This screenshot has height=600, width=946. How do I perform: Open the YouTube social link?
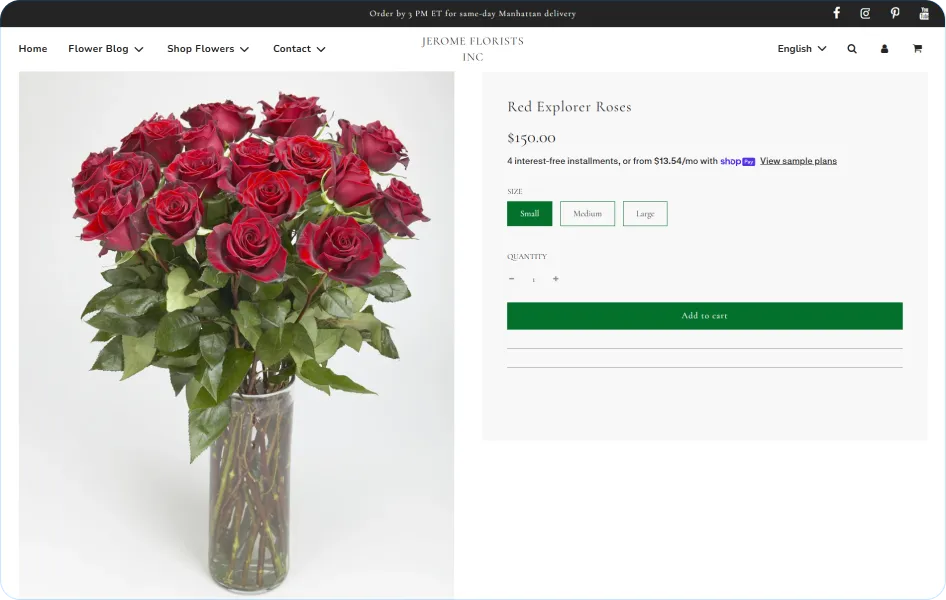[x=924, y=13]
